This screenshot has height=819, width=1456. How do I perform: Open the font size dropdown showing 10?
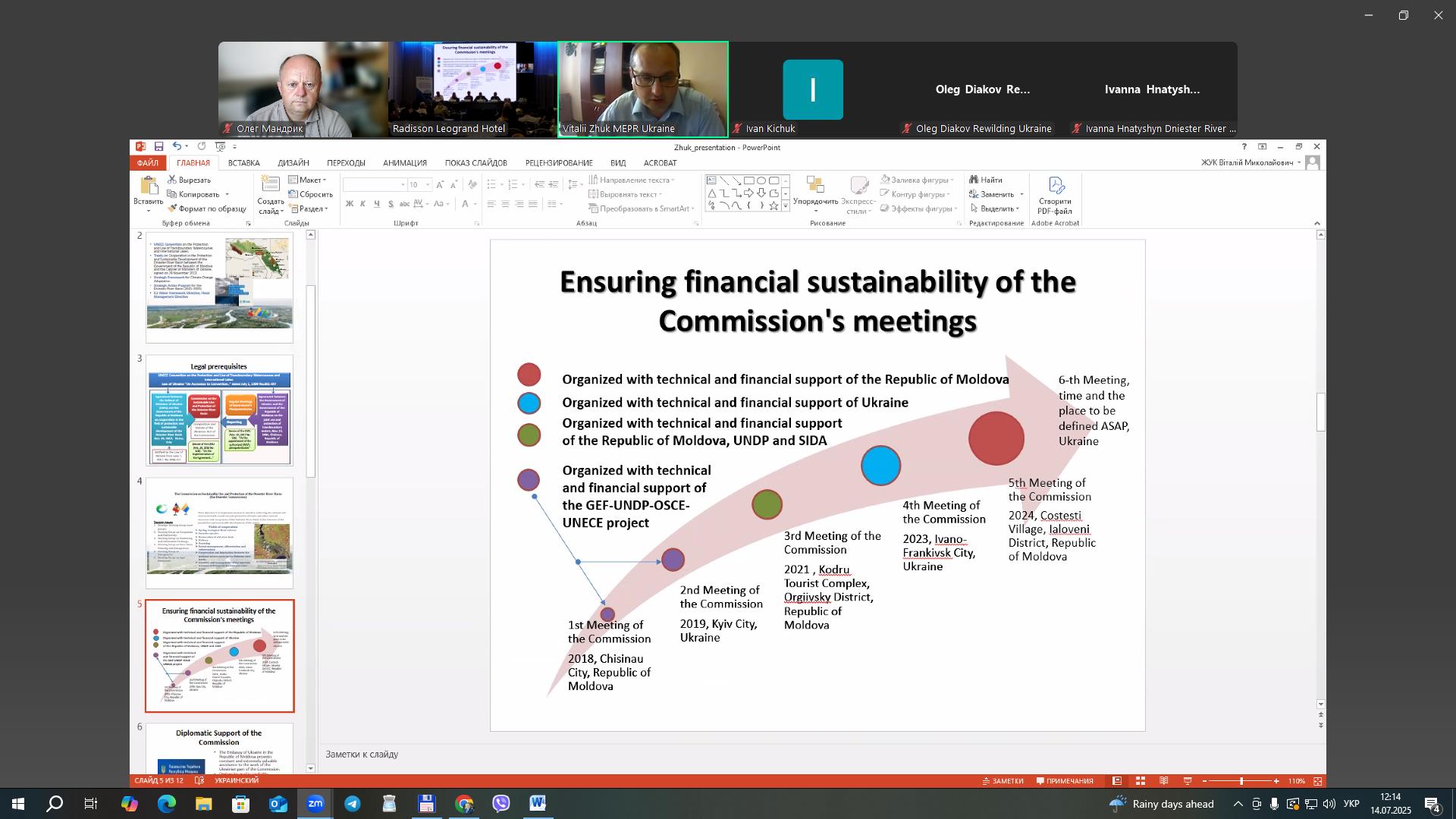[x=428, y=185]
